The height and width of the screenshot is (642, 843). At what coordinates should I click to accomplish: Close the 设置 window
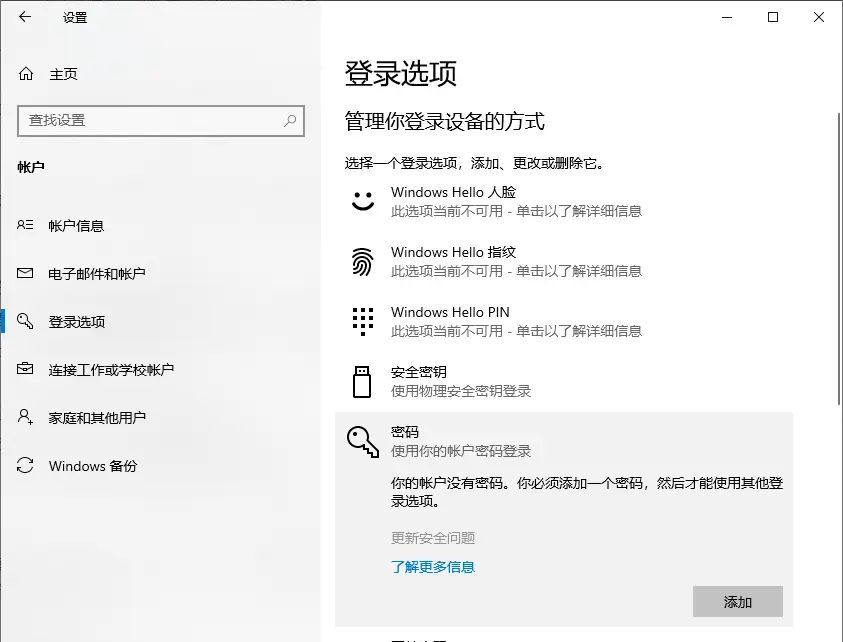point(819,17)
